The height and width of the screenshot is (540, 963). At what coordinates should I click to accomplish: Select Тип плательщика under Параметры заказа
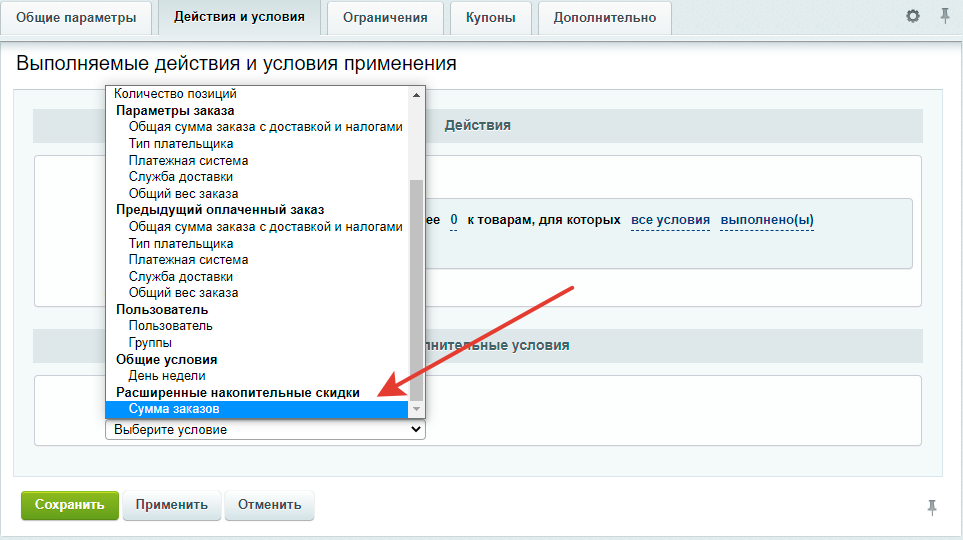257,144
